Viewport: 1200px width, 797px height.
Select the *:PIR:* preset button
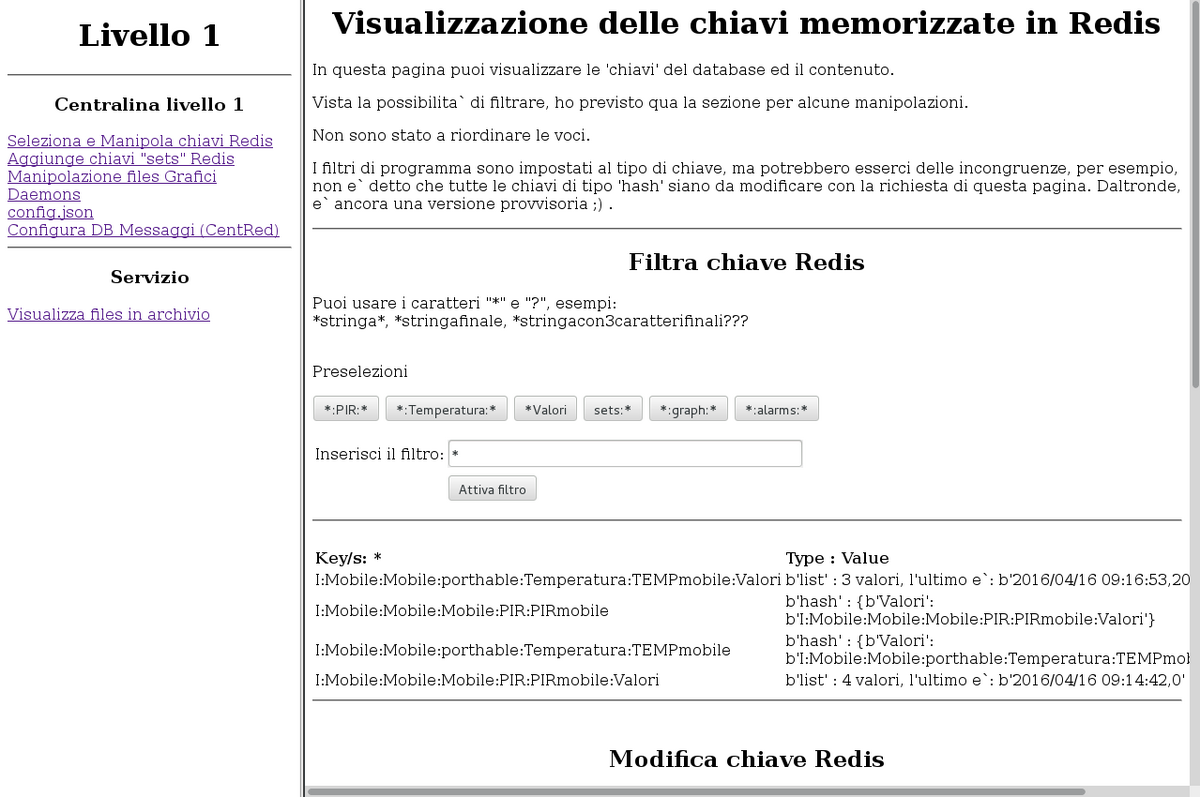click(x=345, y=409)
